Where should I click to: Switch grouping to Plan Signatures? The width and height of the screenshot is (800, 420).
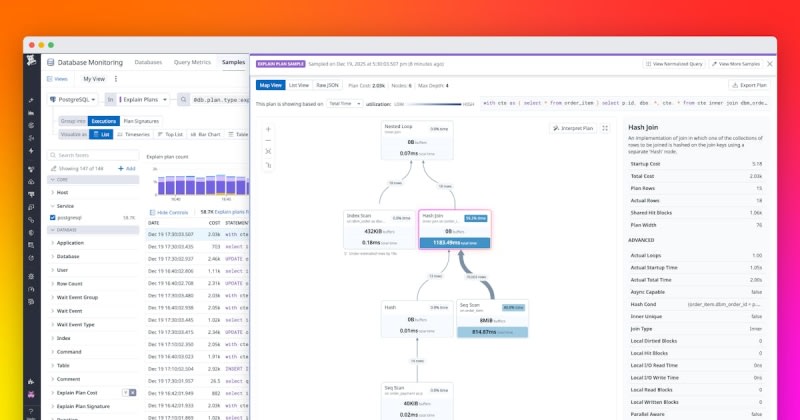click(140, 120)
